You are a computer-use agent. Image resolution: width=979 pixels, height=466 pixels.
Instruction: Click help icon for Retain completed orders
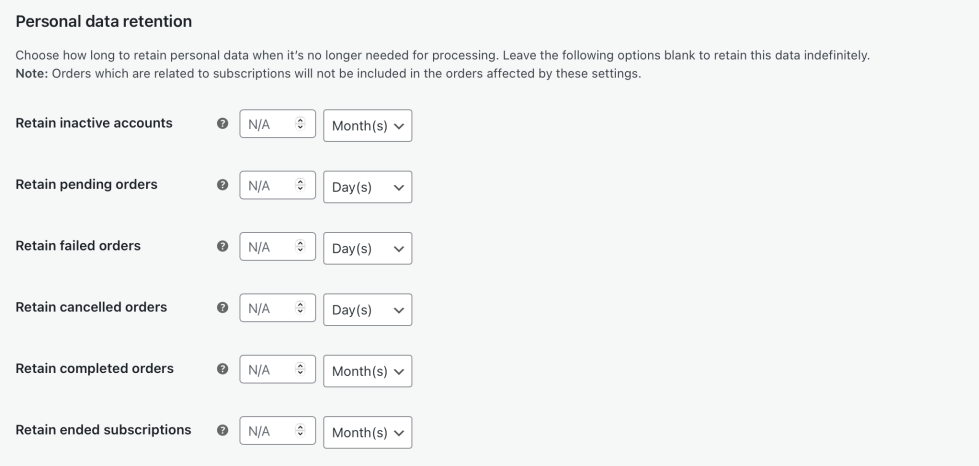pyautogui.click(x=223, y=370)
